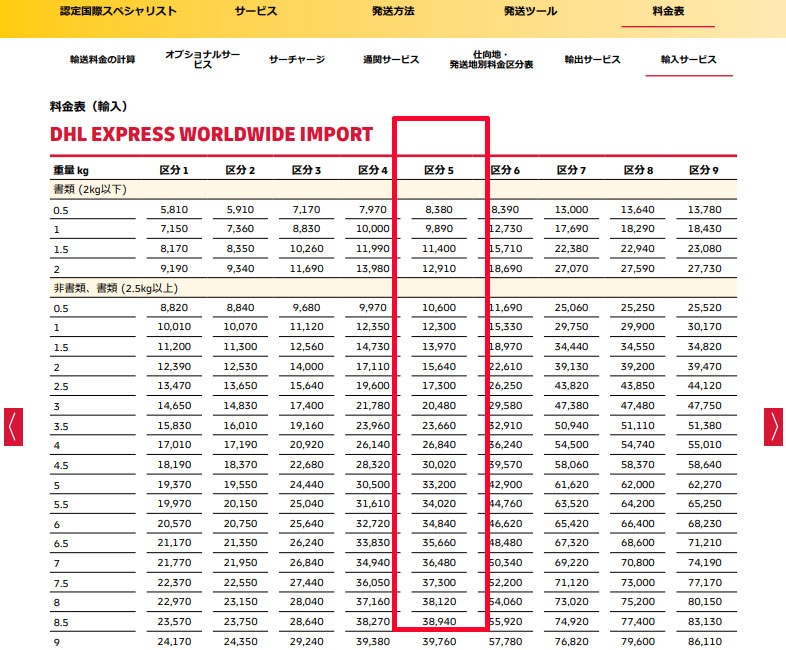Image resolution: width=786 pixels, height=650 pixels.
Task: Click the 区分 7 column header
Action: 571,170
